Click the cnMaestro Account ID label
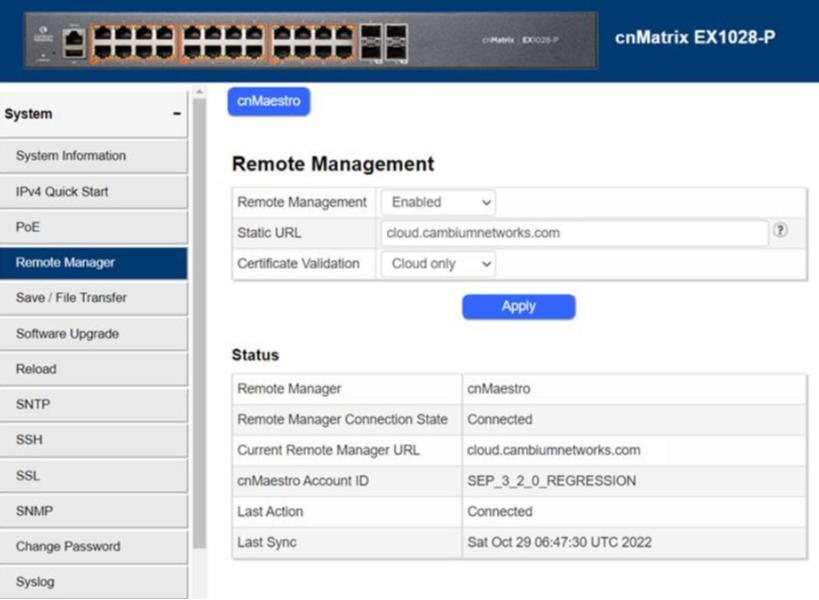This screenshot has height=600, width=819. [x=303, y=481]
